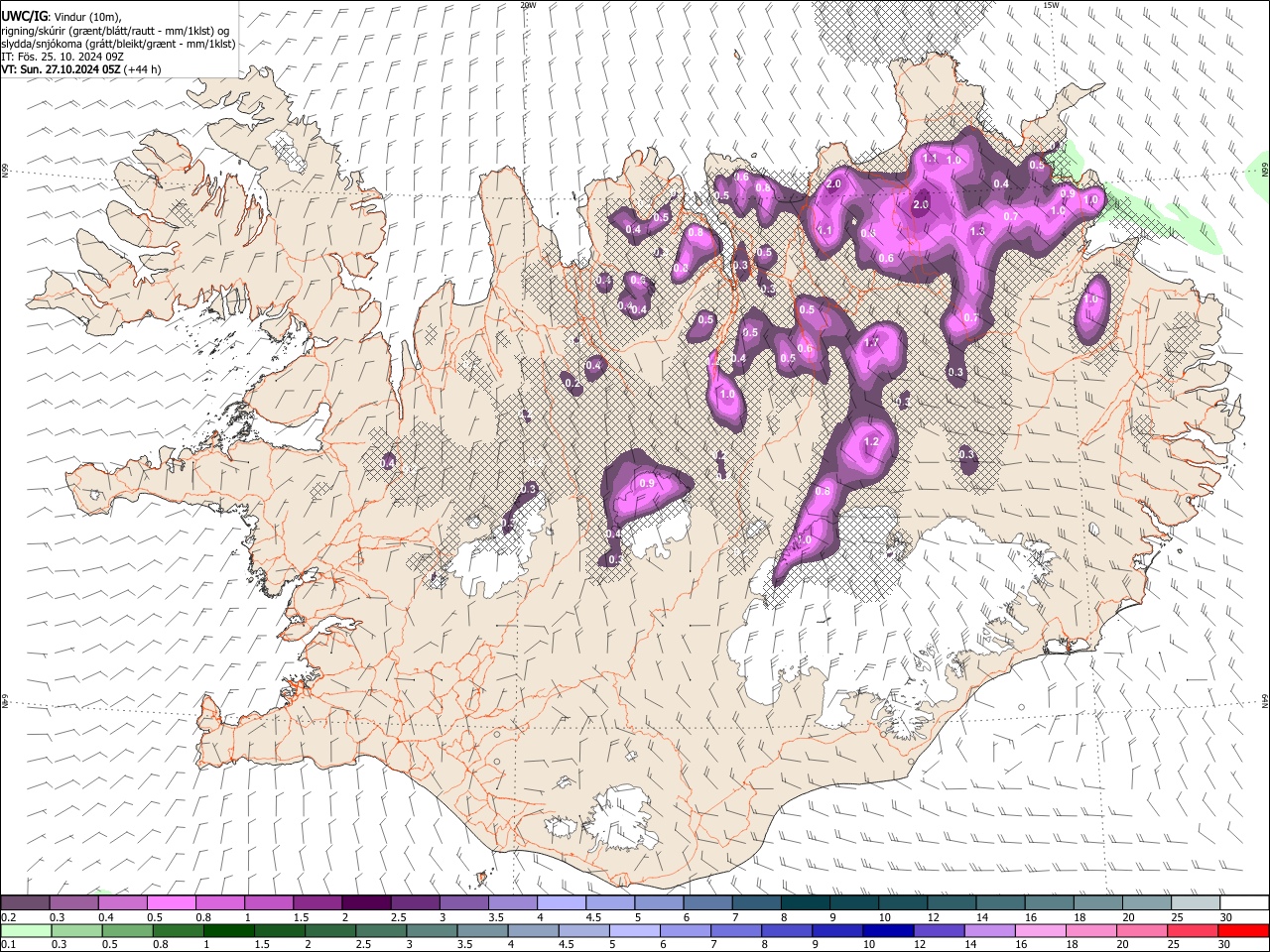
Task: Pick the dark teal upper swatch between 8 and 9
Action: coord(806,903)
